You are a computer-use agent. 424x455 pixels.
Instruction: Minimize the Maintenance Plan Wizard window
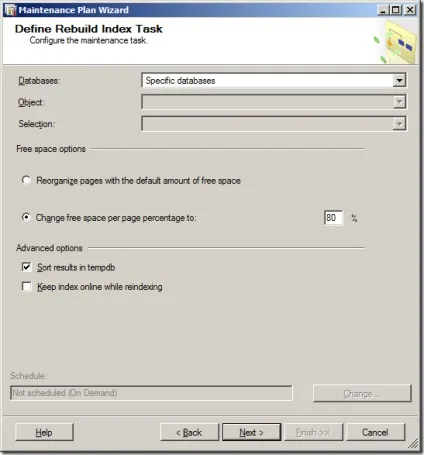coord(383,10)
